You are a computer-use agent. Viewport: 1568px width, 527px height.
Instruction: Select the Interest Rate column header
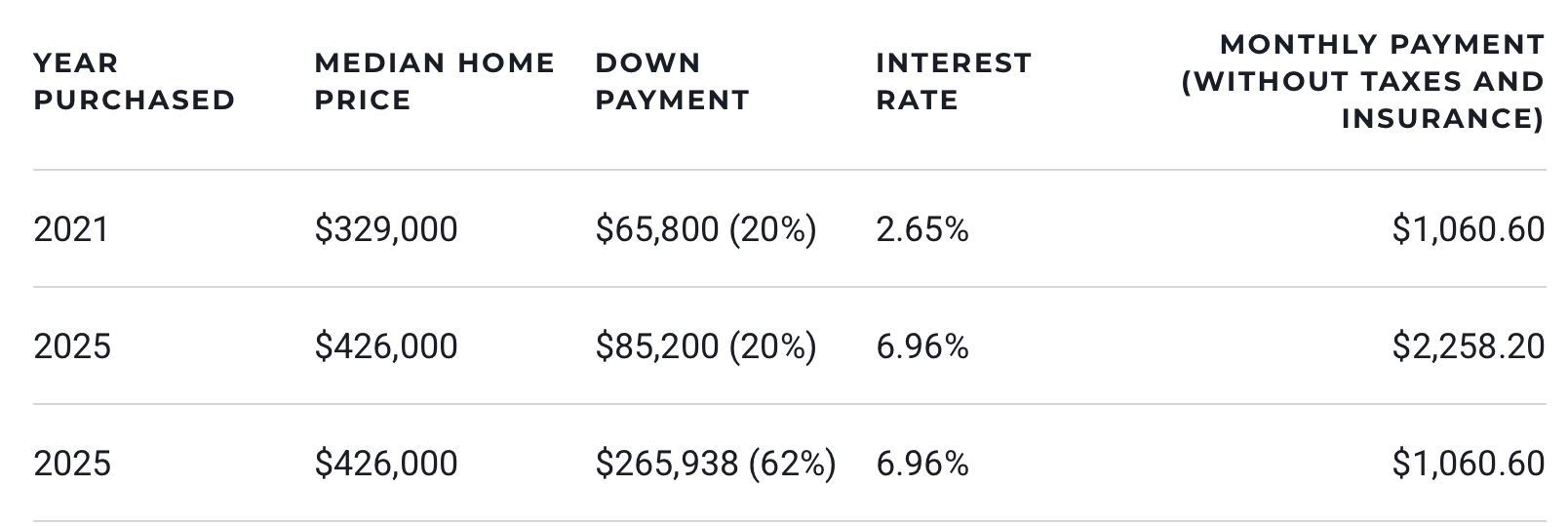[953, 82]
